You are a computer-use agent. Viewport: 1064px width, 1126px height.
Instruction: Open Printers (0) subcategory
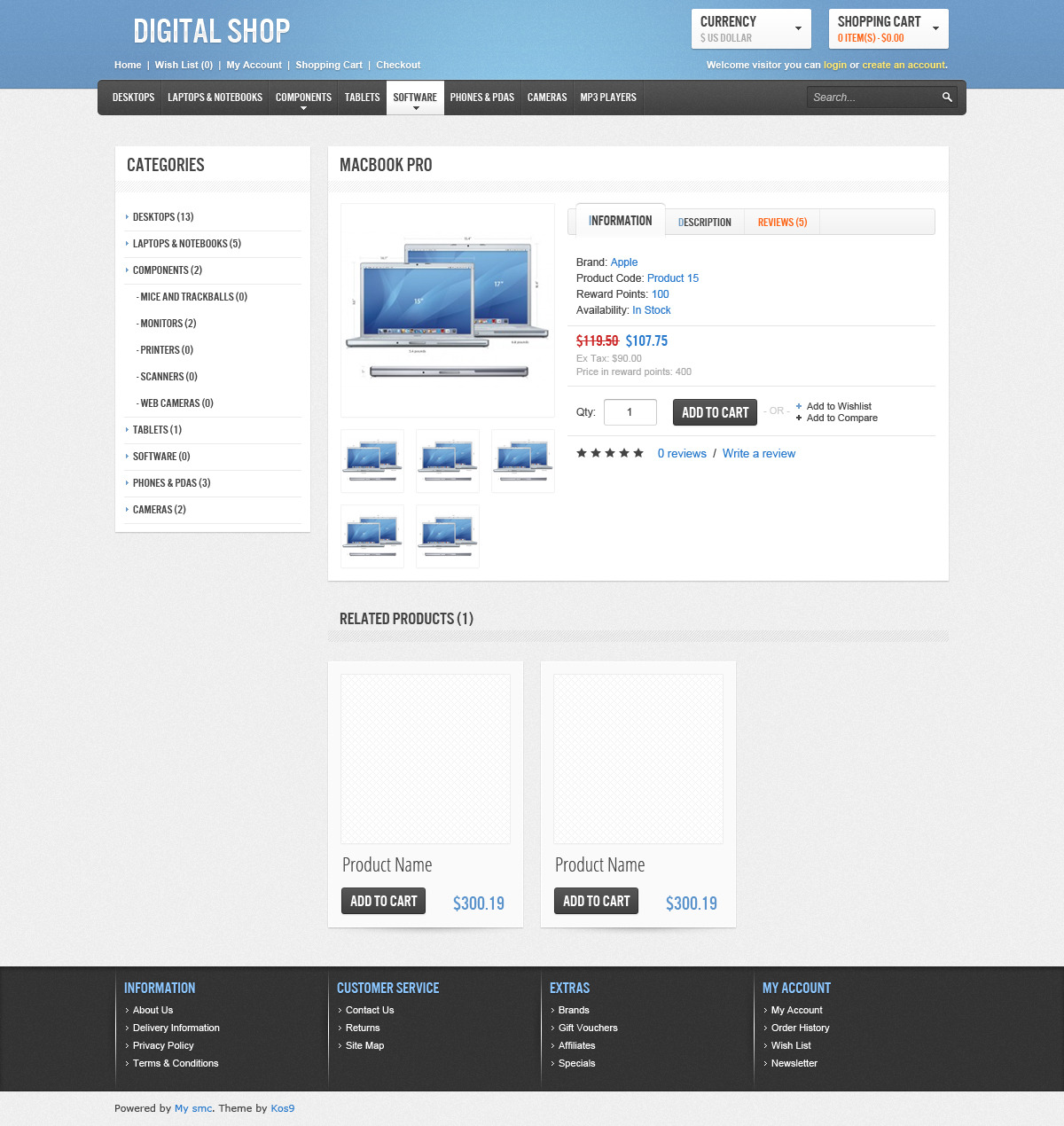[165, 350]
